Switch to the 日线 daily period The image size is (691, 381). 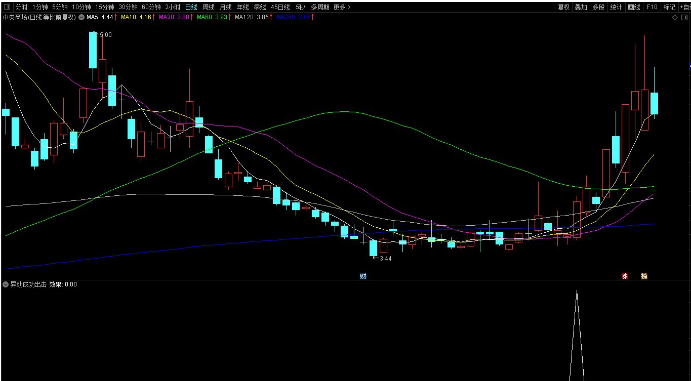[x=191, y=7]
